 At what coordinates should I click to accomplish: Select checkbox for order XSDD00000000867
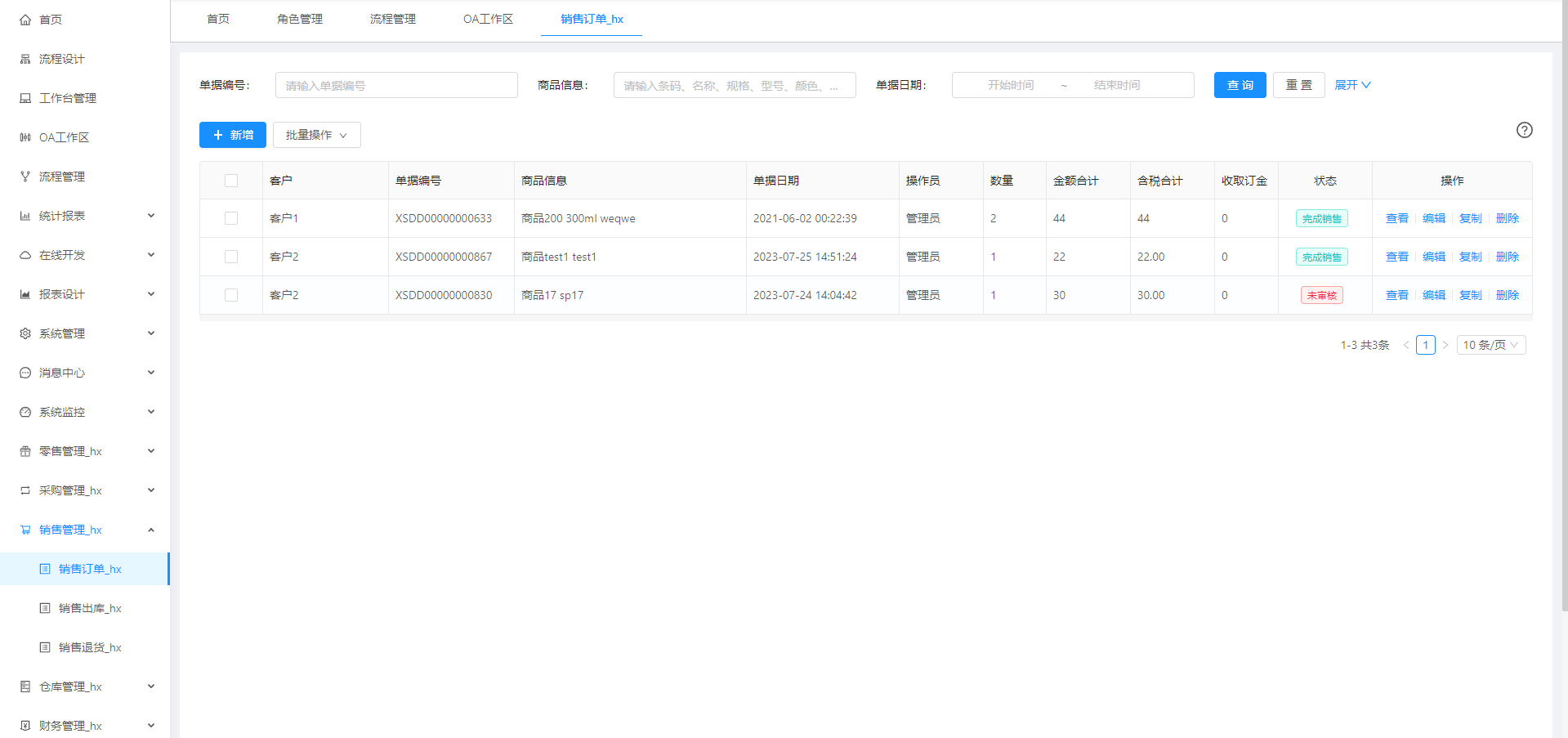[x=231, y=257]
